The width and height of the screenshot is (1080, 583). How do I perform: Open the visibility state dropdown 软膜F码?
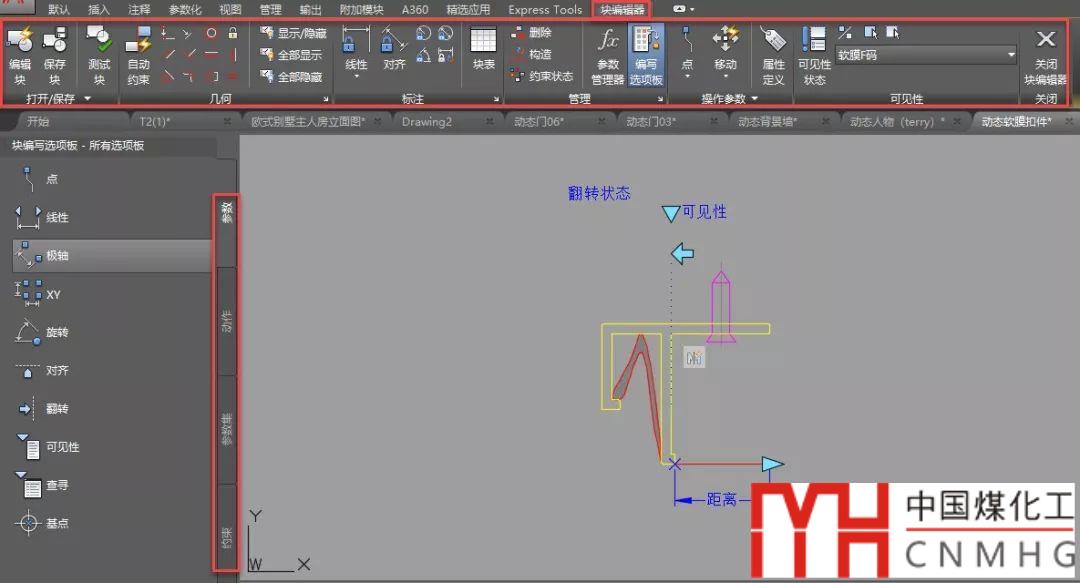tap(925, 55)
